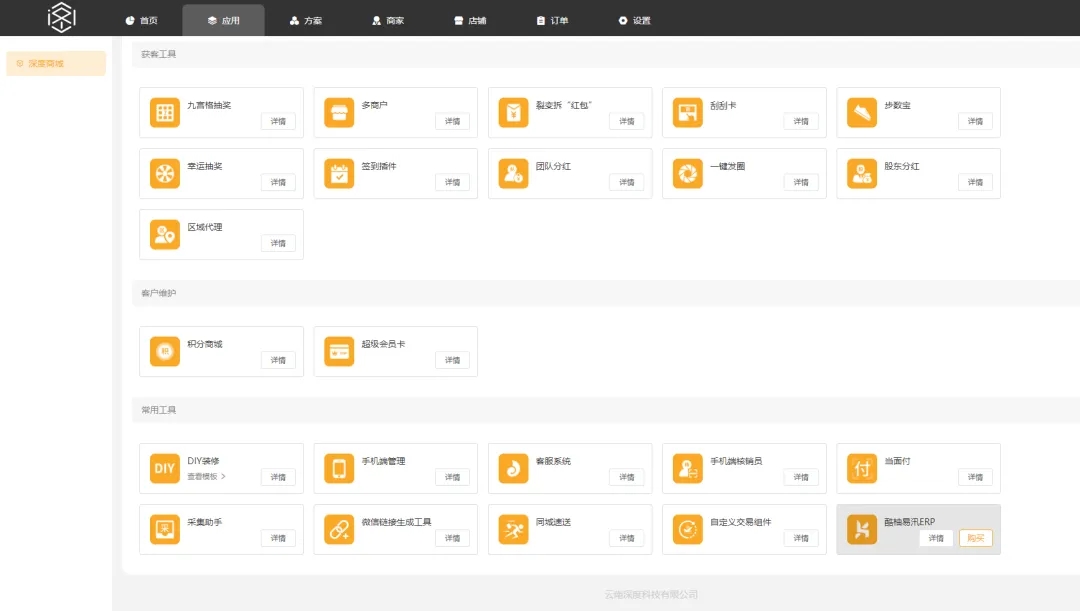Open 详情 details for DIY装修
The image size is (1080, 611).
pyautogui.click(x=278, y=477)
